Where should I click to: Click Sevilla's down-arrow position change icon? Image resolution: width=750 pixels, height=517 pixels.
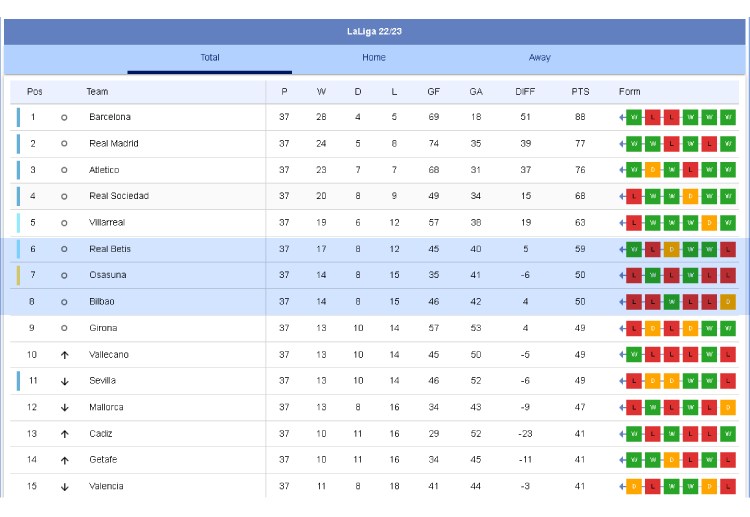(64, 381)
